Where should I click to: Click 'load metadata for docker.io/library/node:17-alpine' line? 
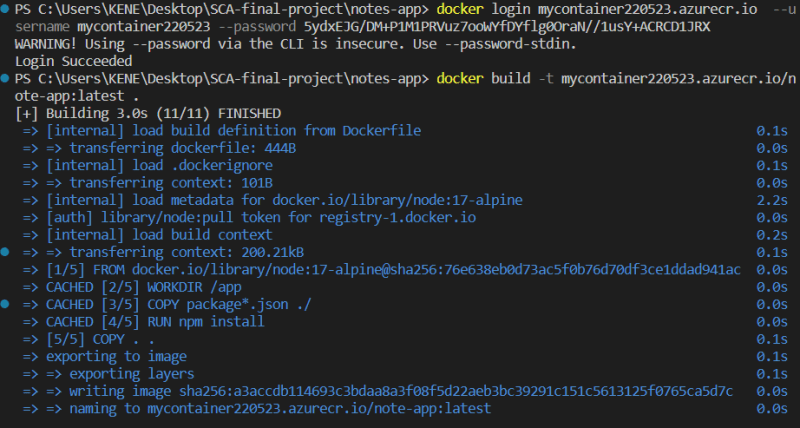[272, 200]
